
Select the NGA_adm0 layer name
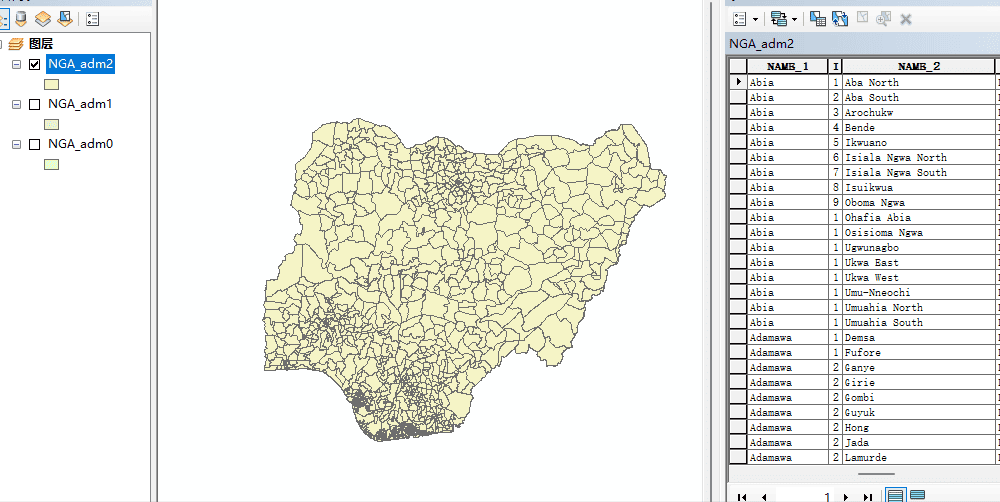80,144
